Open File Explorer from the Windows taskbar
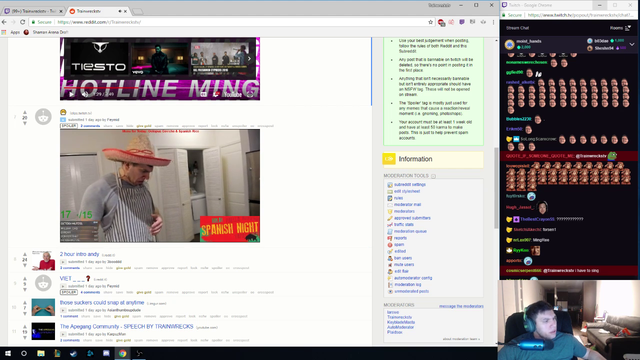 pyautogui.click(x=41, y=353)
